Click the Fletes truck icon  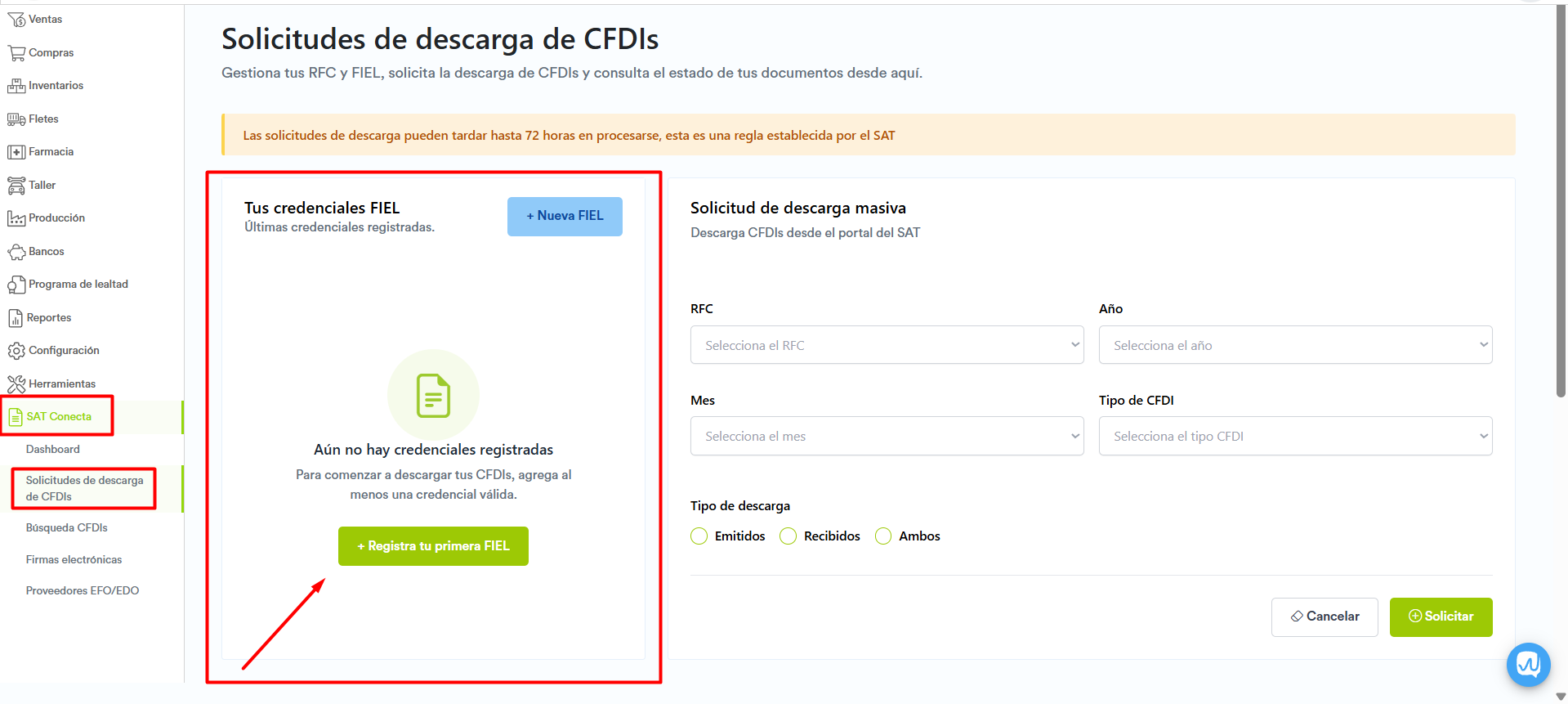16,119
